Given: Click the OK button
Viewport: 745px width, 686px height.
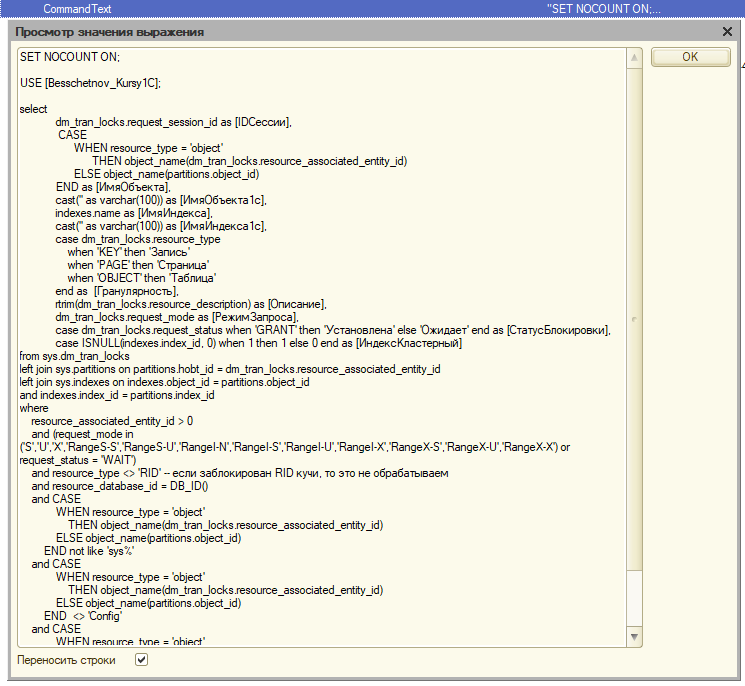Looking at the screenshot, I should [x=690, y=57].
